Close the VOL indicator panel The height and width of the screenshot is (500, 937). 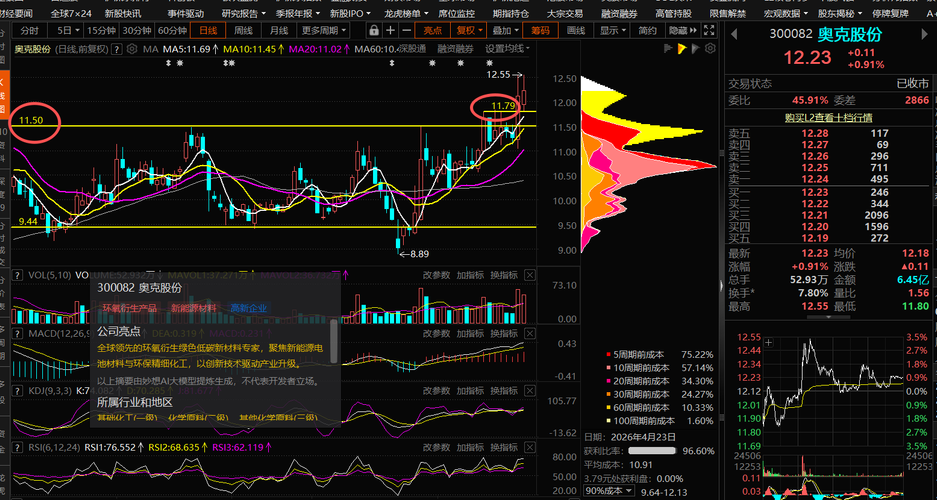[x=529, y=275]
